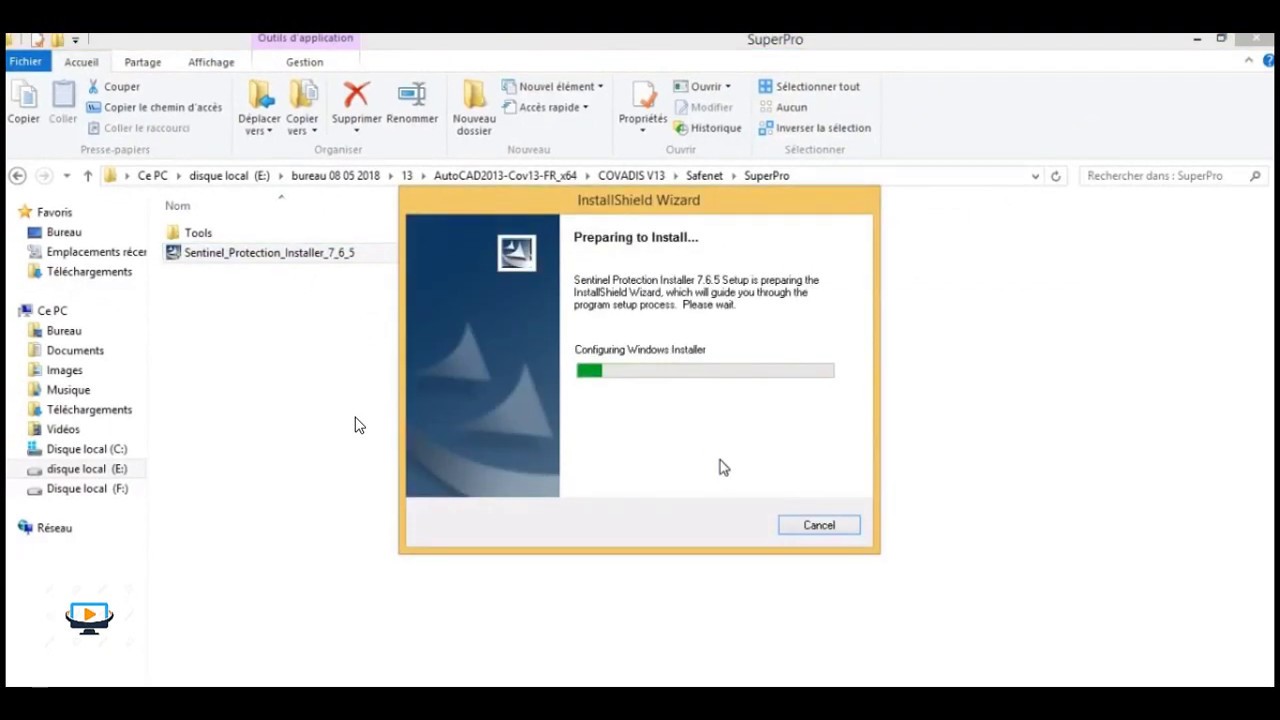
Task: Switch to the Partage tab
Action: 142,62
